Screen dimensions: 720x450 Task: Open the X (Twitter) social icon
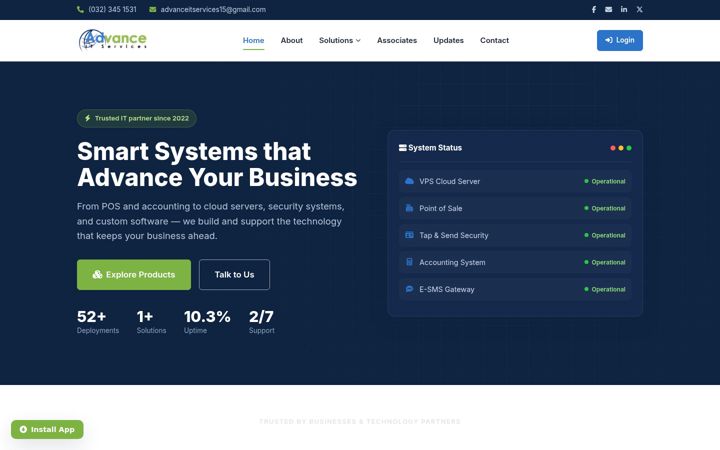[639, 9]
